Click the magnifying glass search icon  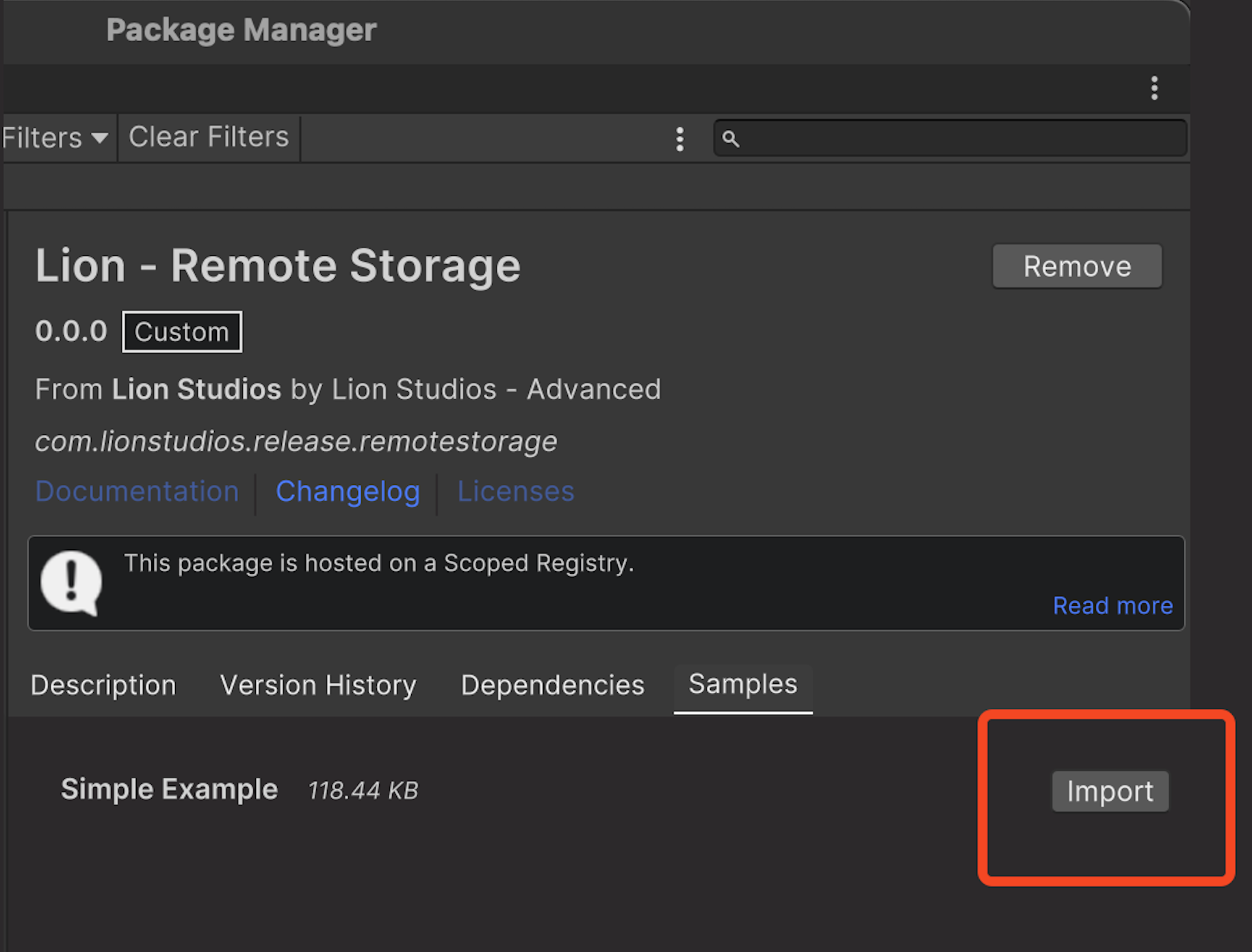pos(731,139)
